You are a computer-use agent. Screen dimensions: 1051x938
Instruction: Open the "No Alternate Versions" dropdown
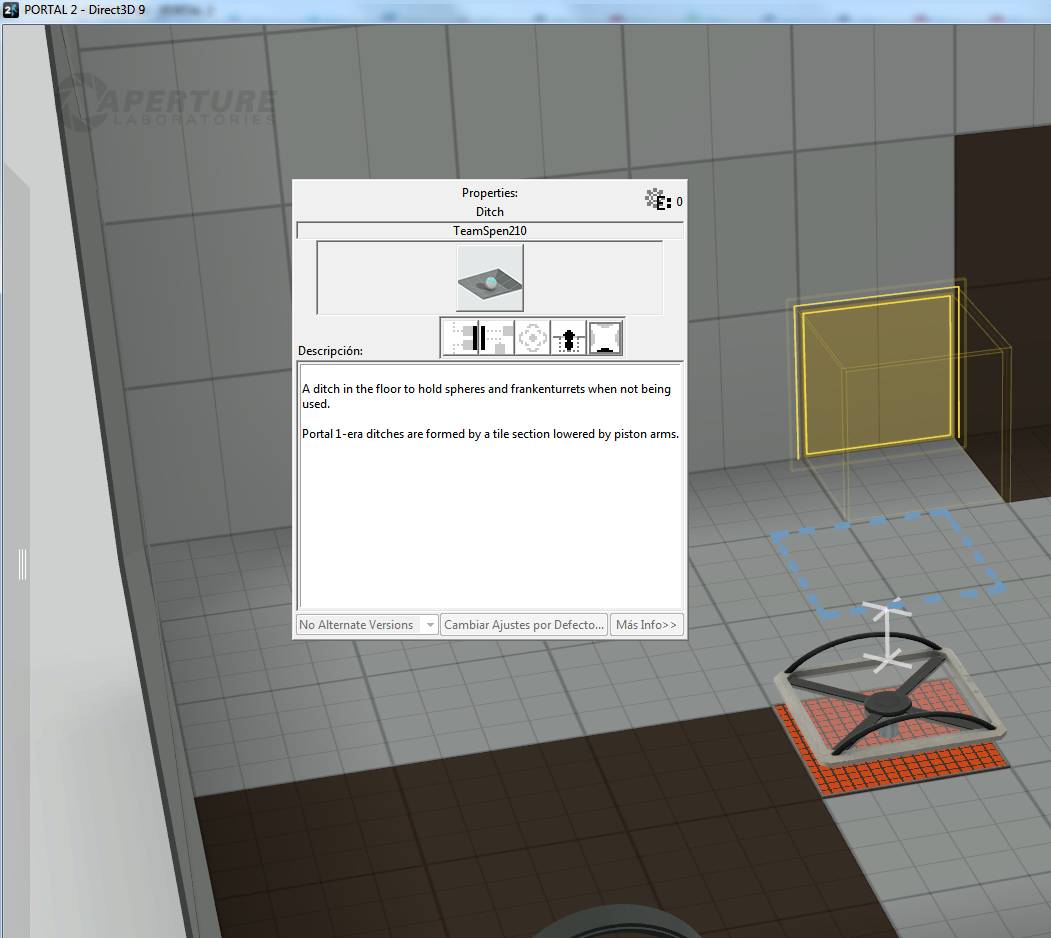(x=366, y=624)
